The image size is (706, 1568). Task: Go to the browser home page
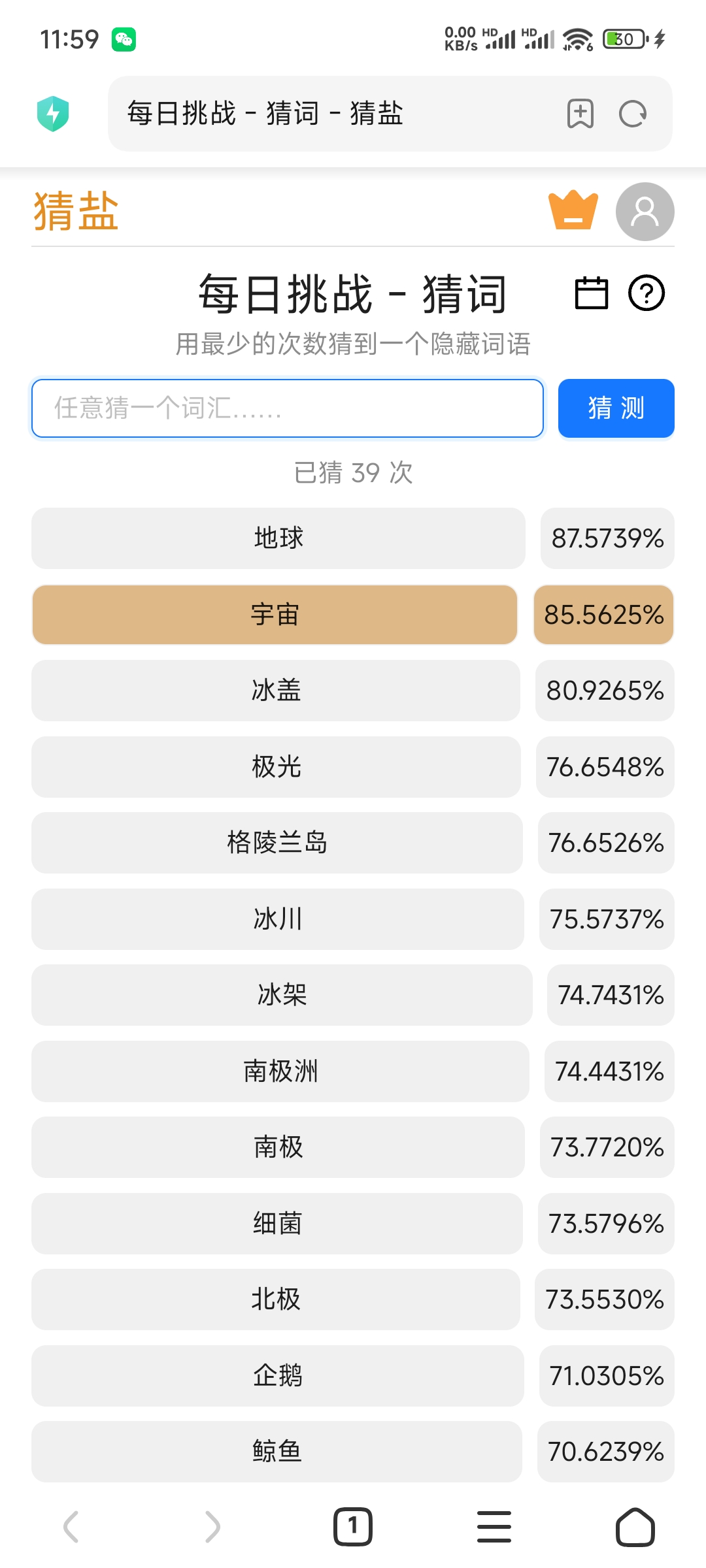click(x=635, y=1527)
